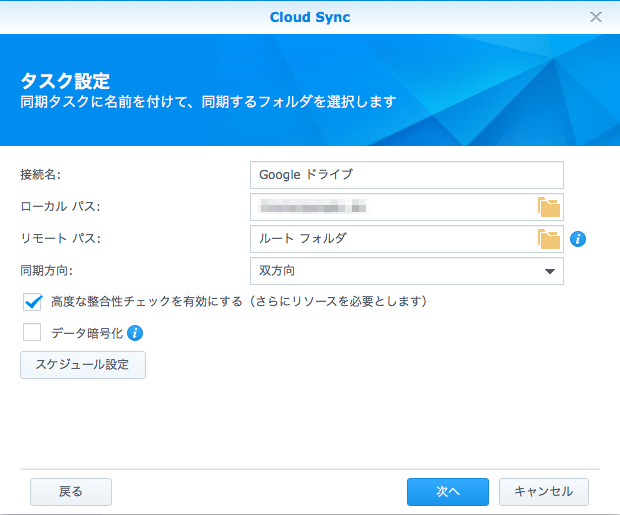
Task: Open folder browser for local path
Action: coord(549,207)
